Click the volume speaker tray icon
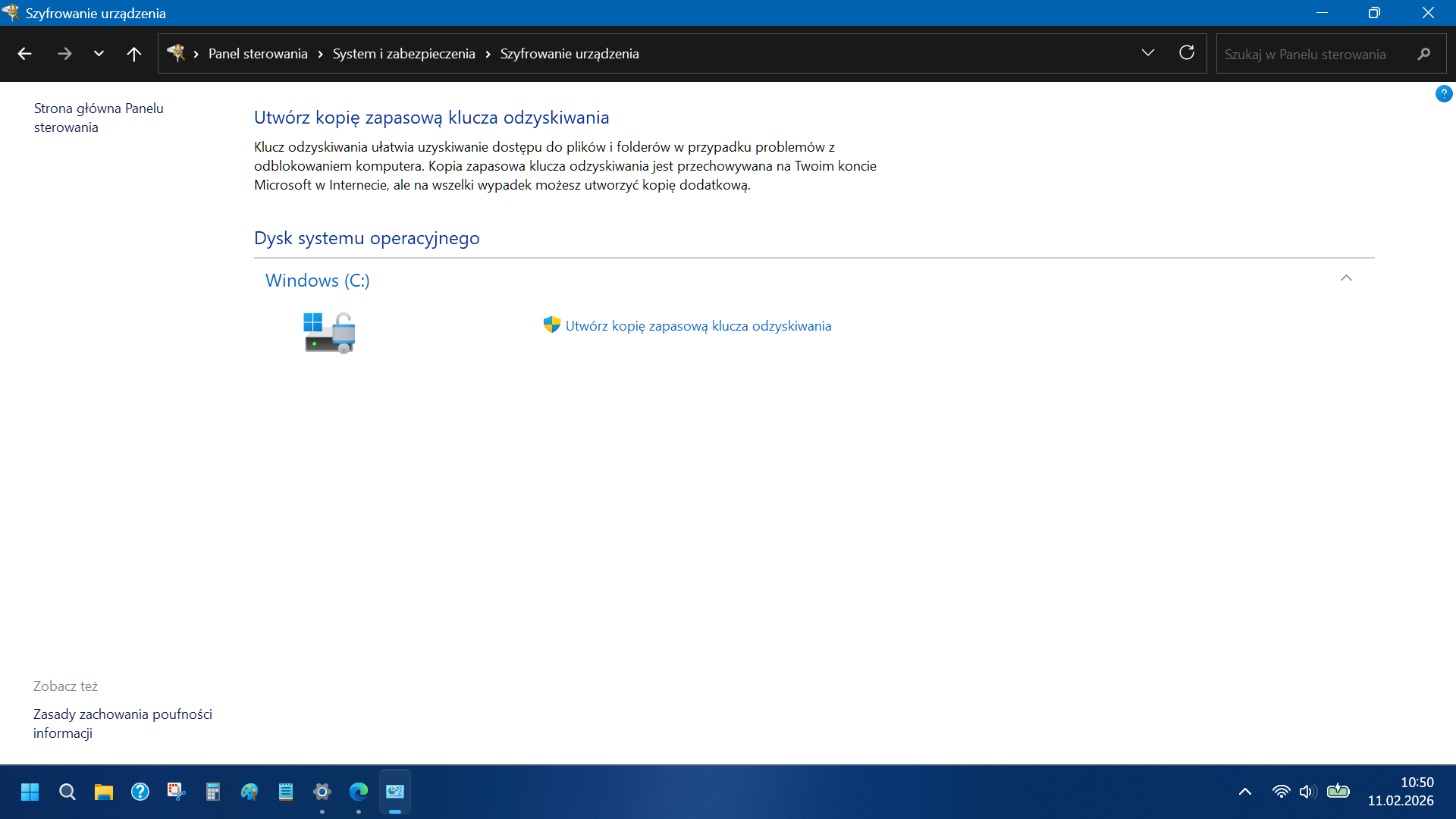 (x=1307, y=792)
